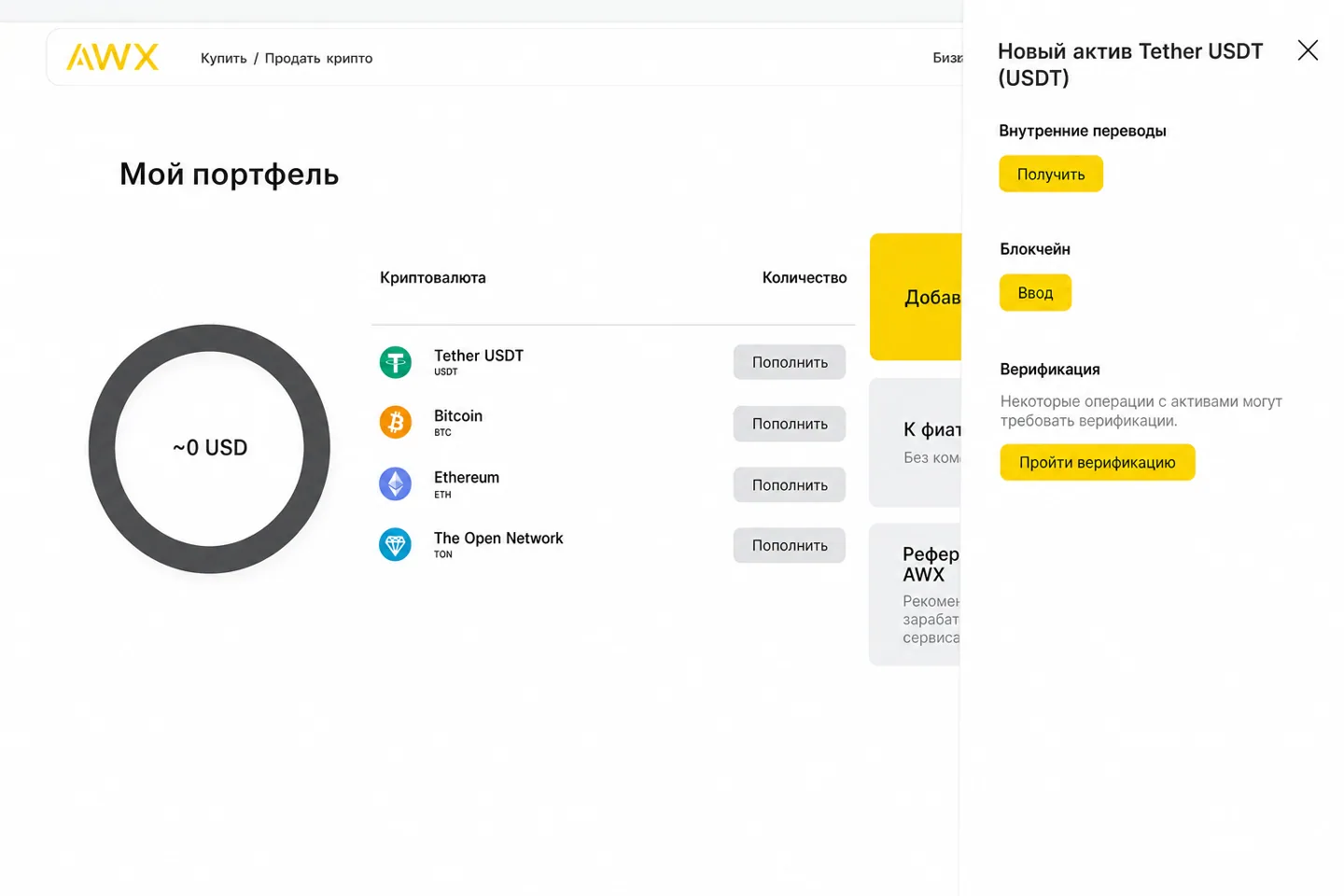Click the Количество column header
The width and height of the screenshot is (1344, 896).
pos(805,277)
